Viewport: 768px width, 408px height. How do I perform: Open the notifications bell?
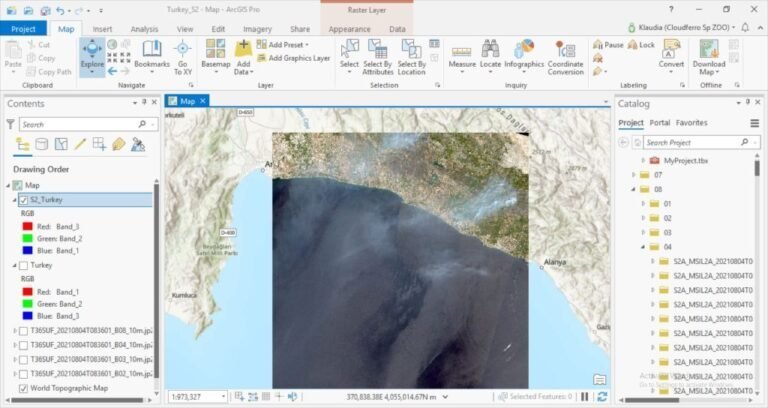745,27
